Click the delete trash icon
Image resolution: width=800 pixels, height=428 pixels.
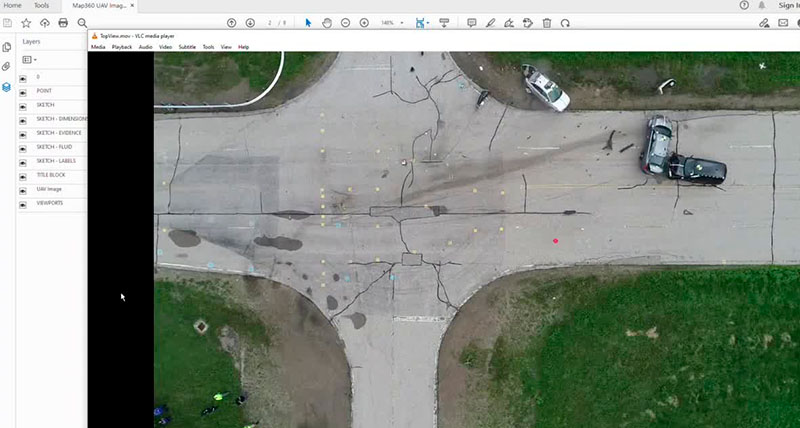click(547, 22)
